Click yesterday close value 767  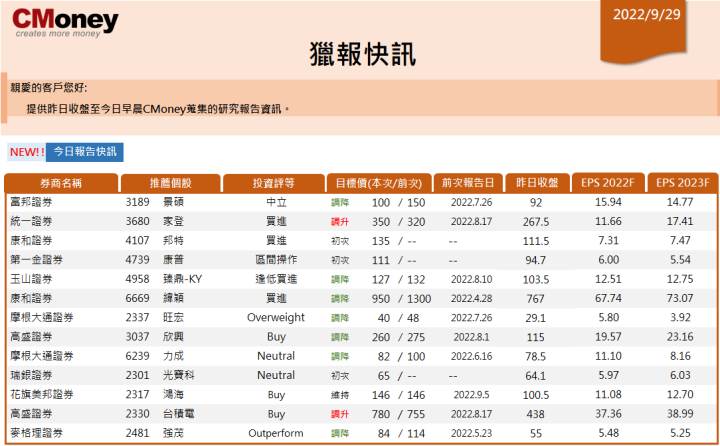[535, 299]
